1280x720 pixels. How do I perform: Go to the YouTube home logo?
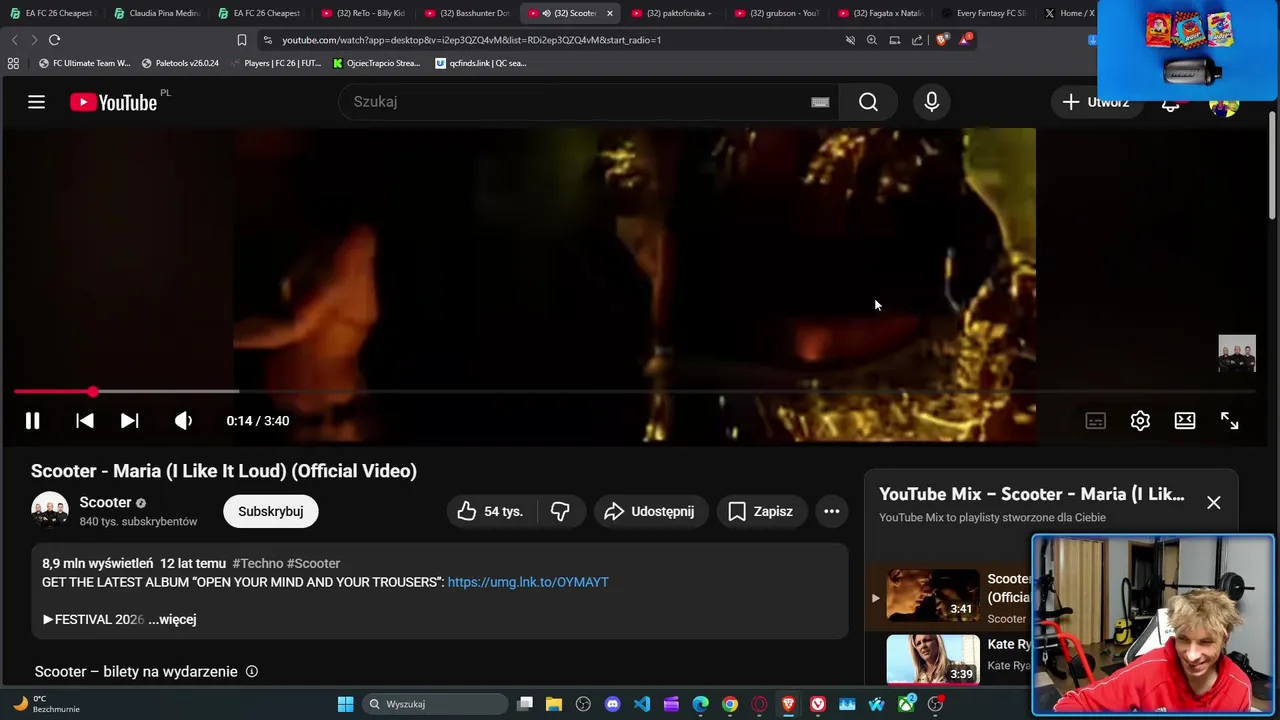[x=113, y=102]
